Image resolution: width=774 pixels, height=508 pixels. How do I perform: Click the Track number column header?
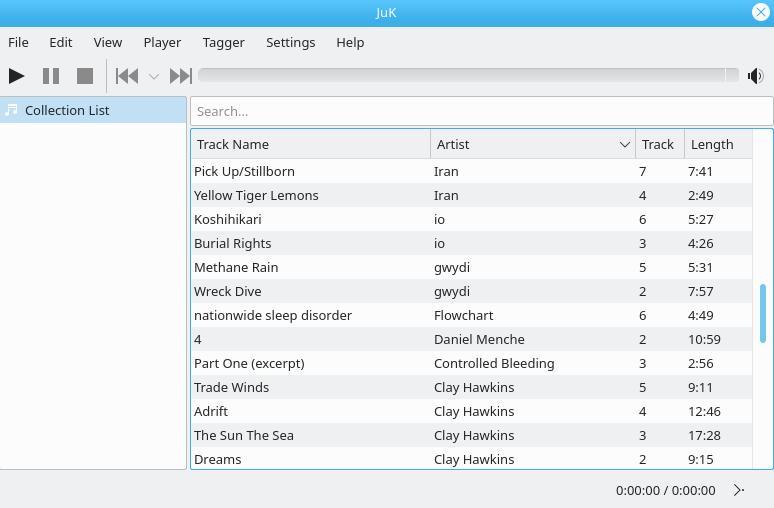click(659, 144)
